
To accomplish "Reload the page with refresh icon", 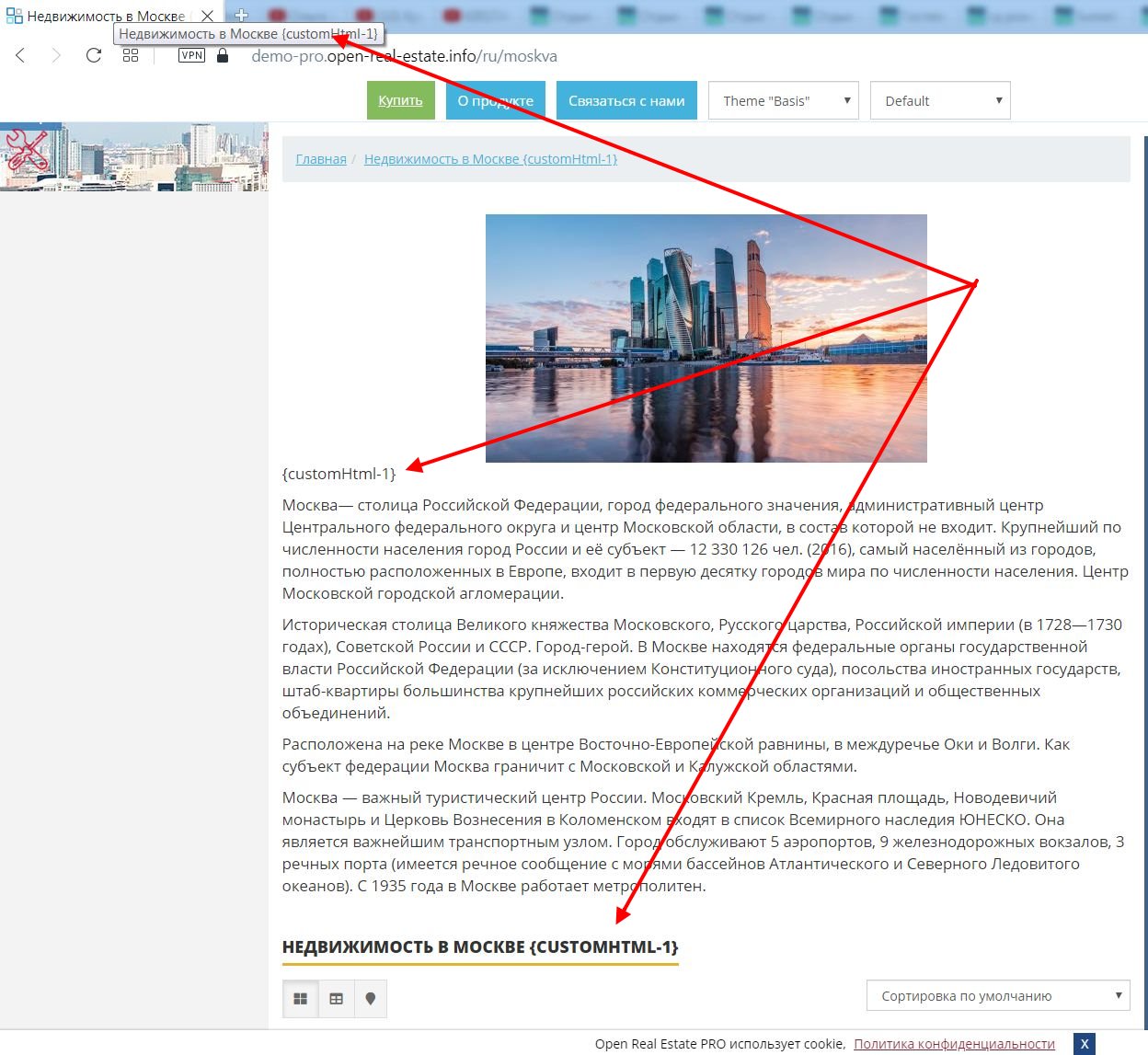I will point(93,55).
